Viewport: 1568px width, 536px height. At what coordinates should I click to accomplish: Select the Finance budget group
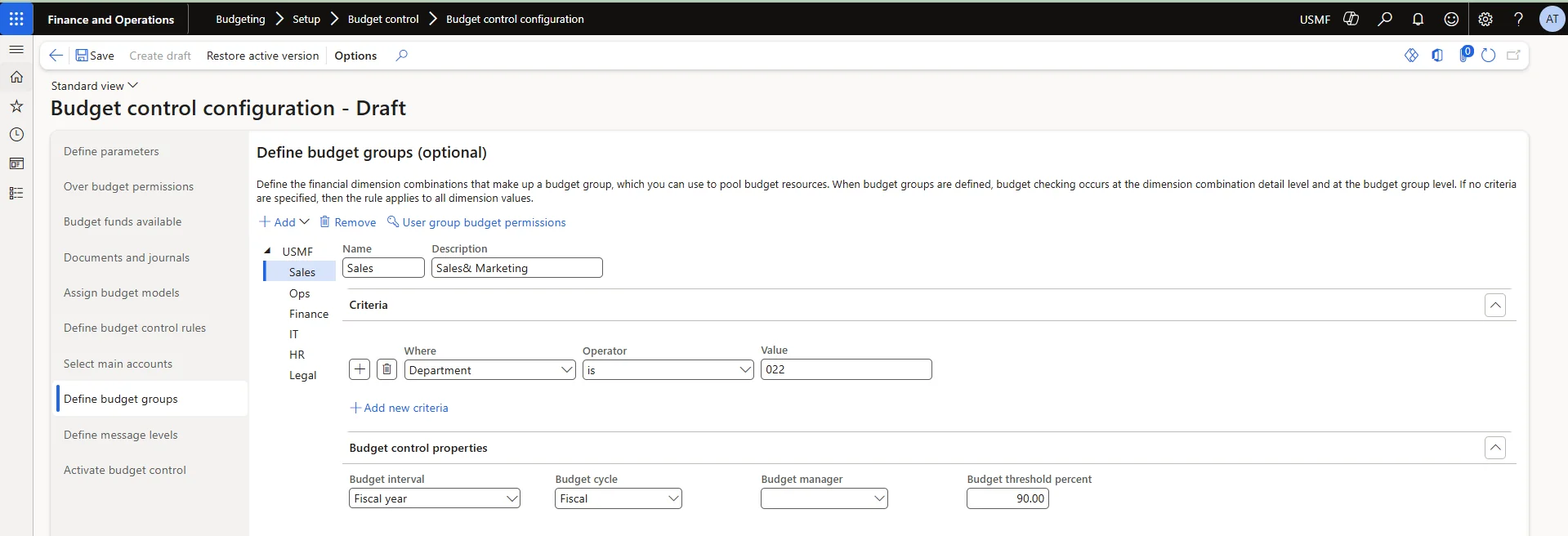click(x=309, y=314)
